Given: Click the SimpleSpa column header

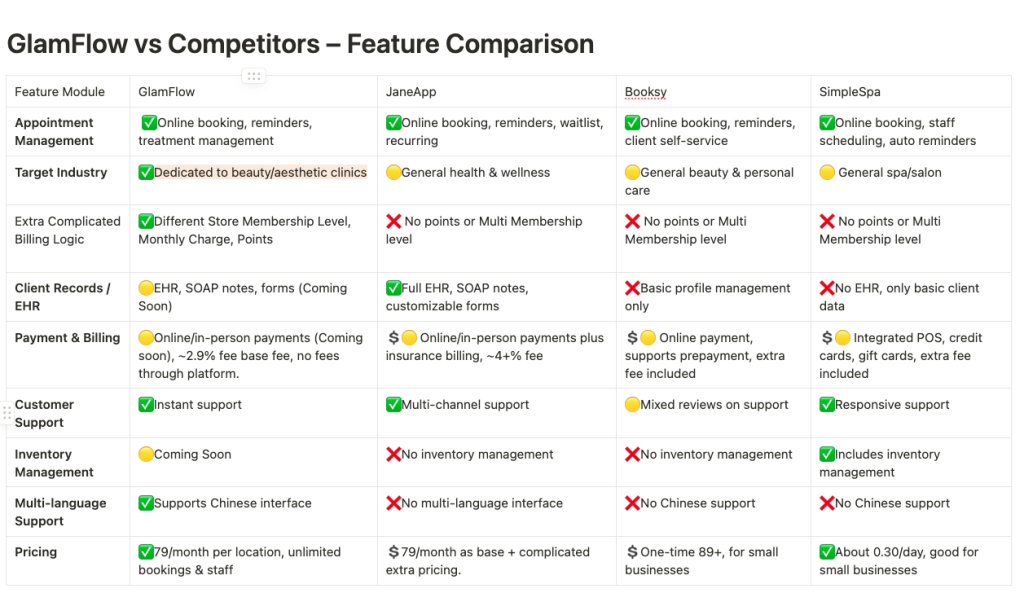Looking at the screenshot, I should [x=911, y=91].
